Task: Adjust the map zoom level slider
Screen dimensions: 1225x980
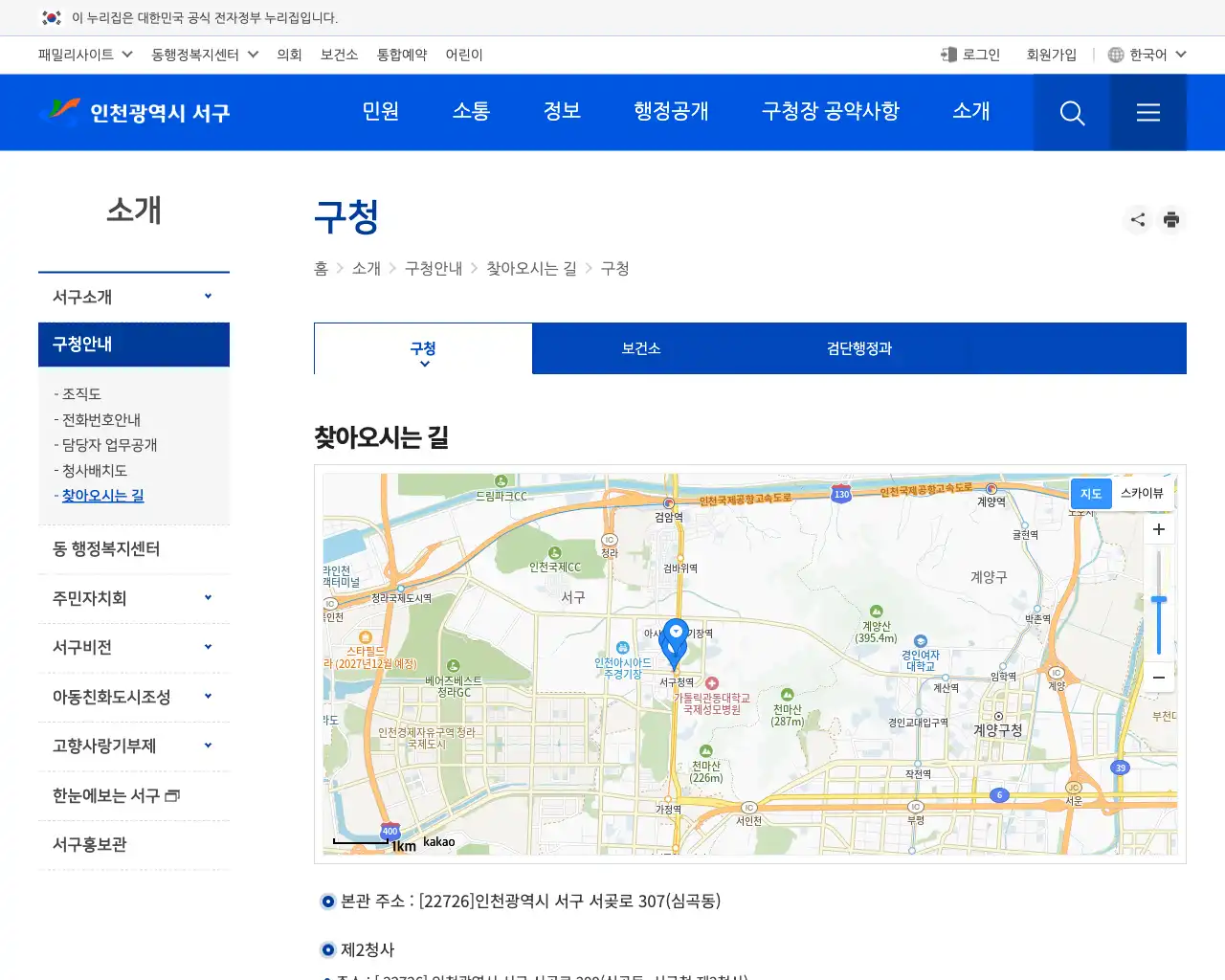Action: 1158,601
